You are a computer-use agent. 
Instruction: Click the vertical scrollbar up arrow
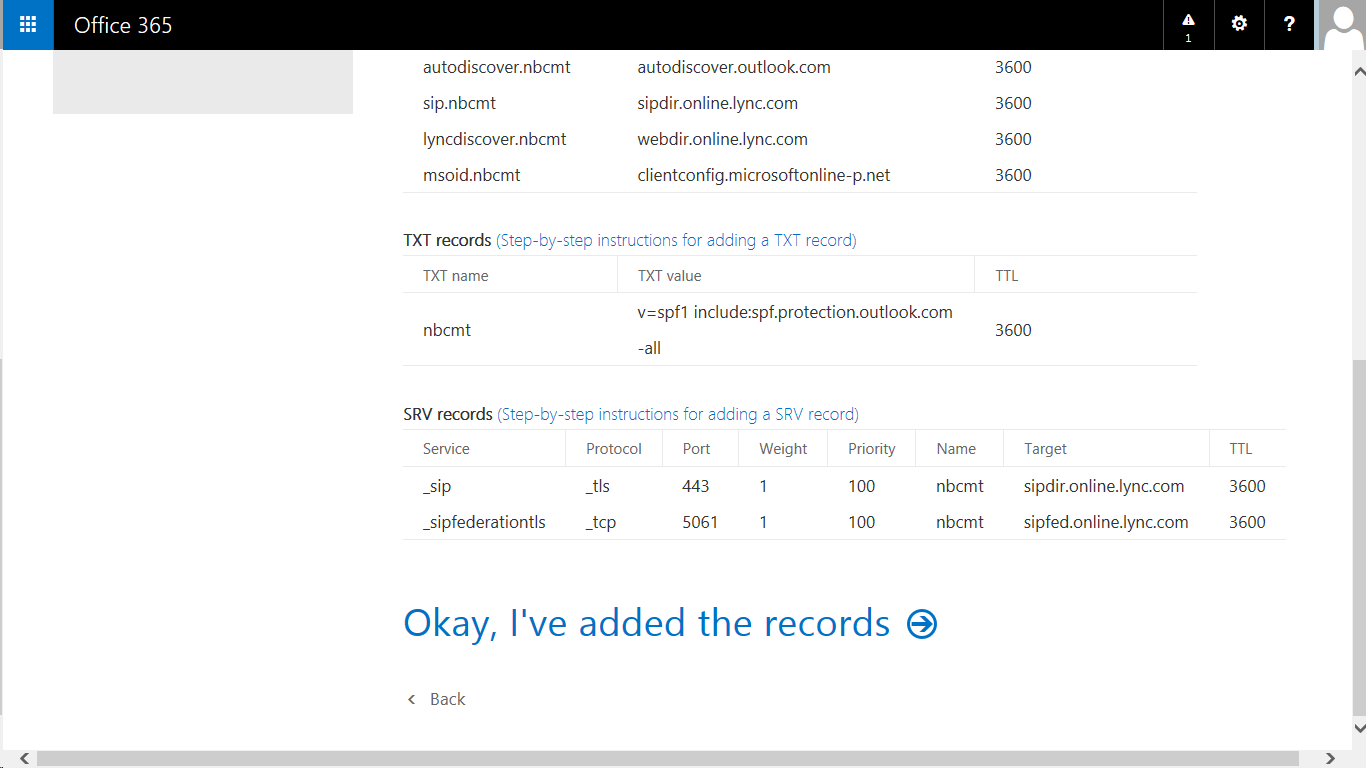click(x=1359, y=72)
